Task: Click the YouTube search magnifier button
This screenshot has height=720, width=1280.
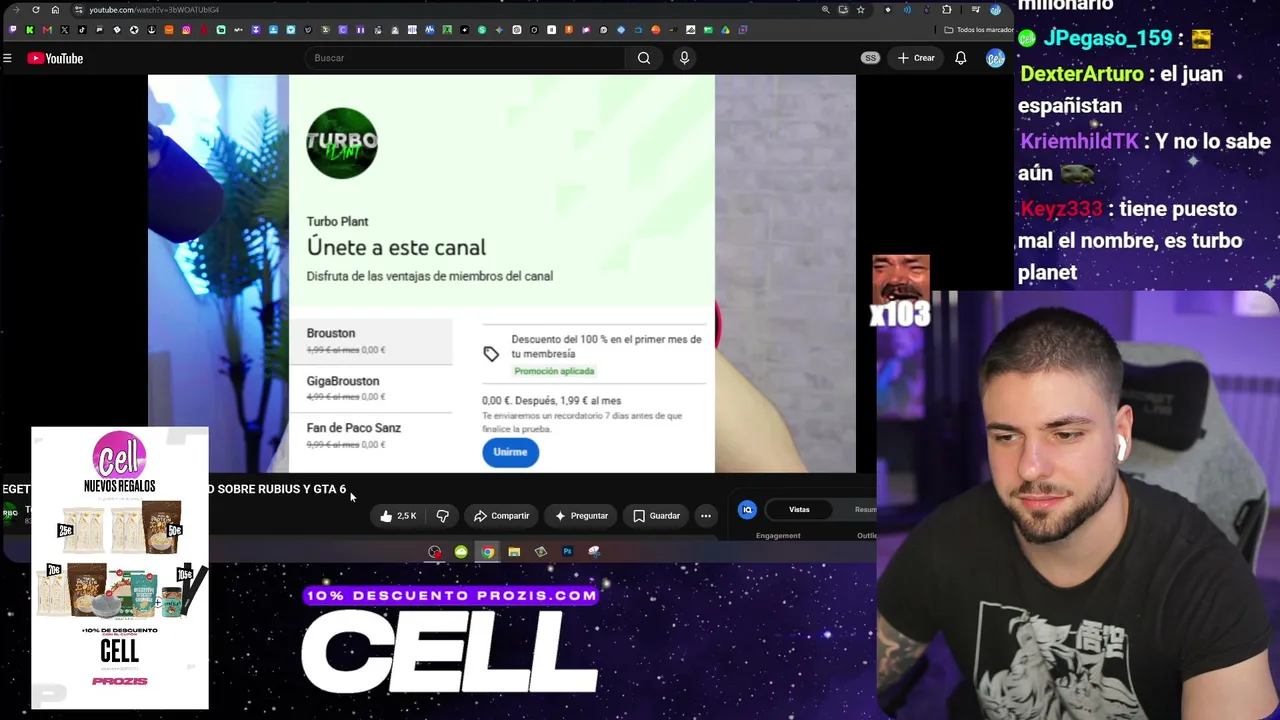Action: point(644,58)
